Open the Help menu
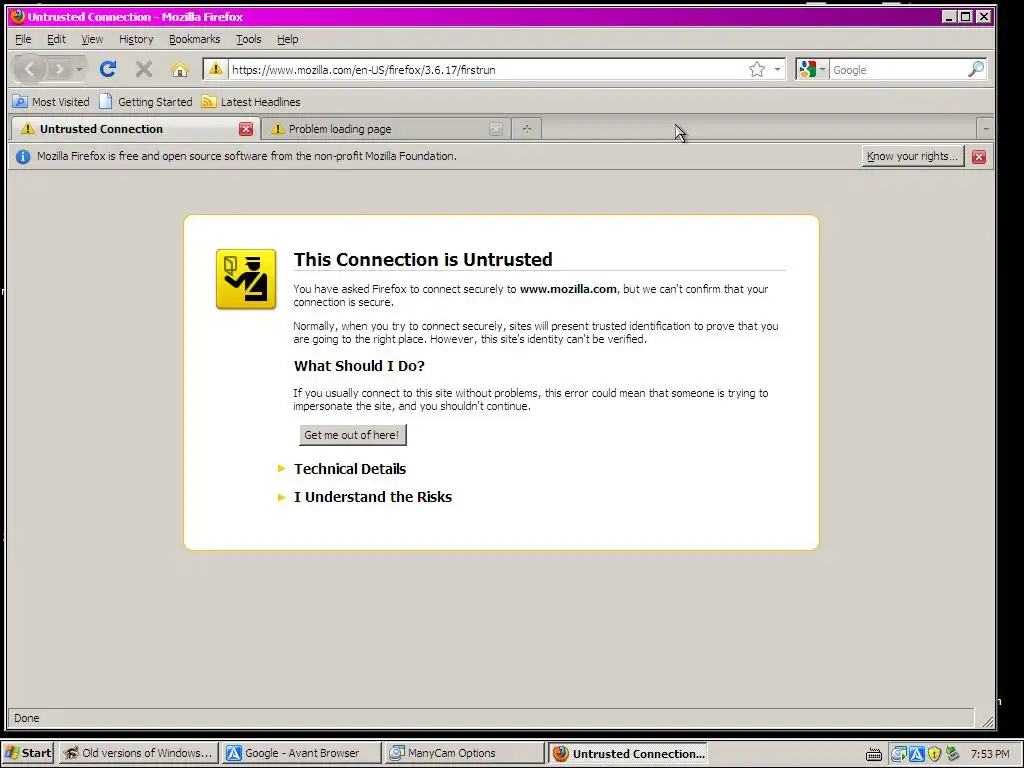The width and height of the screenshot is (1024, 768). click(287, 39)
